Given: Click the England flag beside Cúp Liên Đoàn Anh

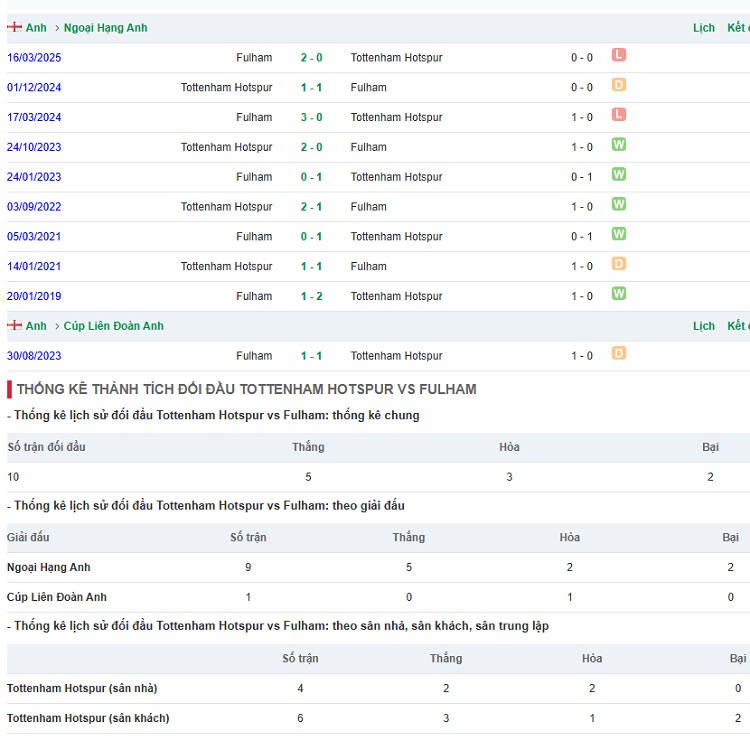Looking at the screenshot, I should pyautogui.click(x=14, y=326).
